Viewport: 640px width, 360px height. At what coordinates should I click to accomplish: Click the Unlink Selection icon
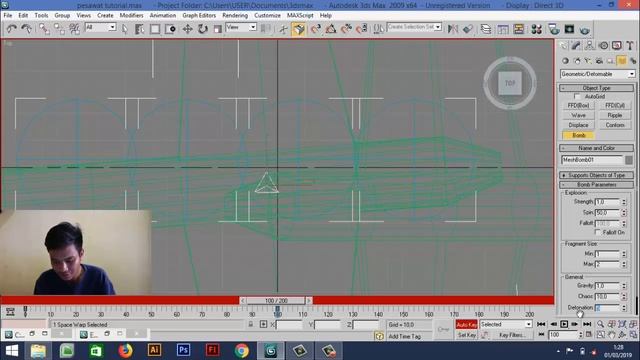(x=59, y=29)
